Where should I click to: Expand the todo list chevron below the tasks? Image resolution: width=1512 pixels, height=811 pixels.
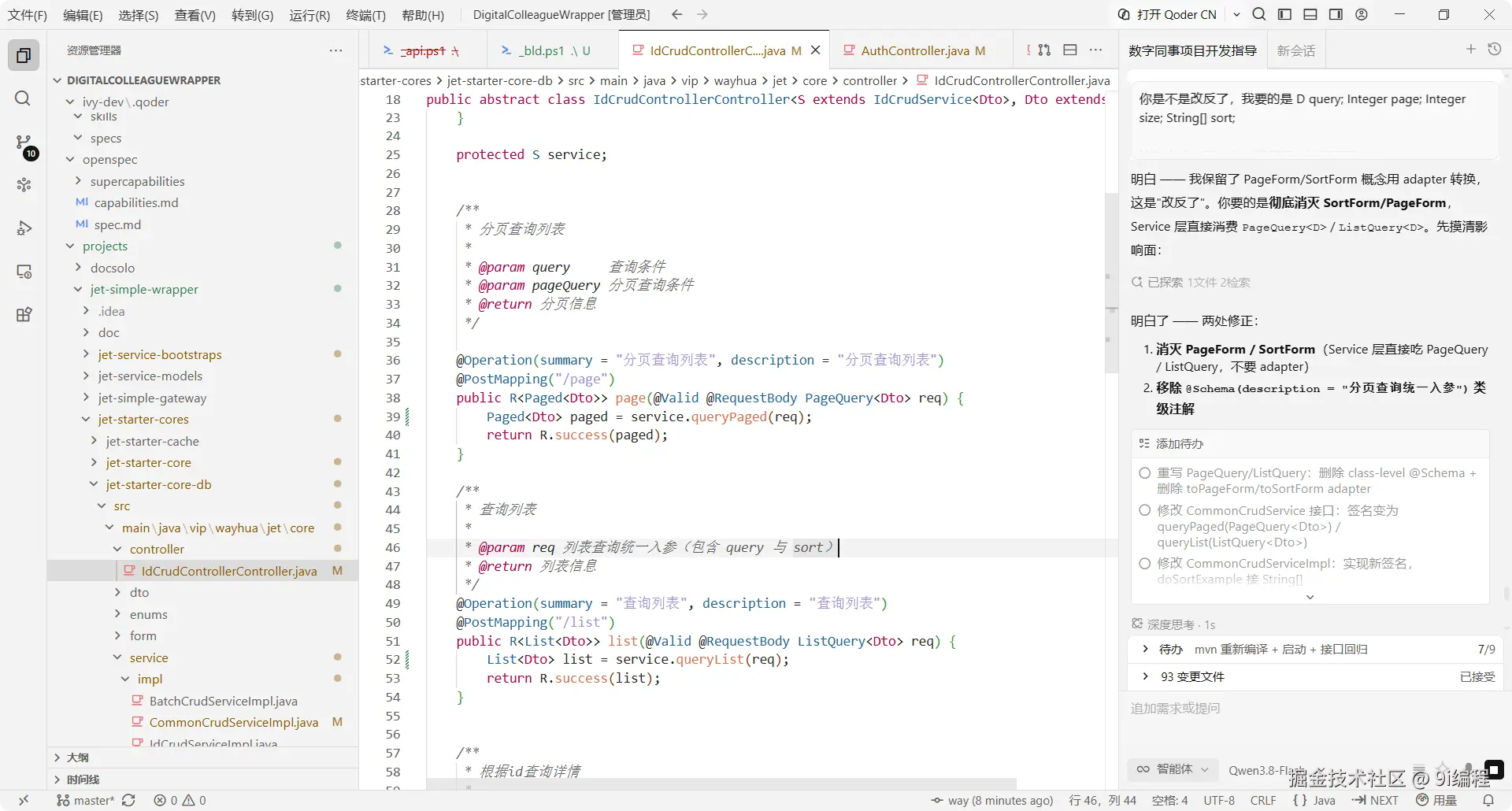(1310, 597)
